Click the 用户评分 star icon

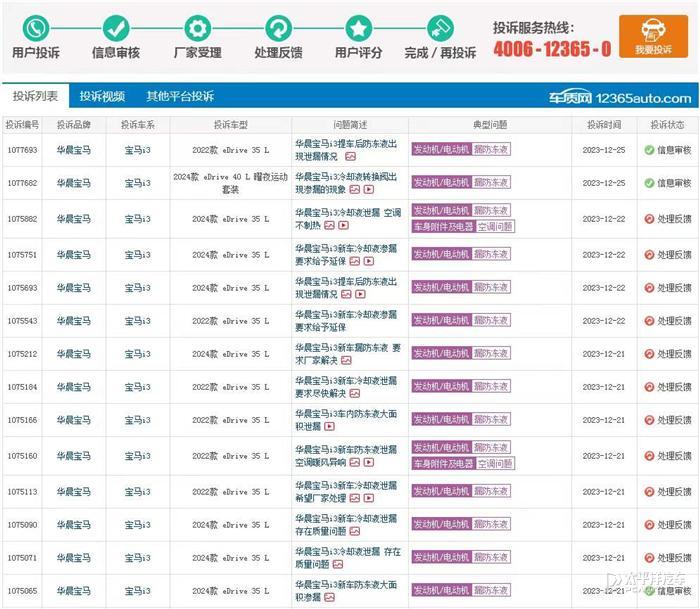358,28
